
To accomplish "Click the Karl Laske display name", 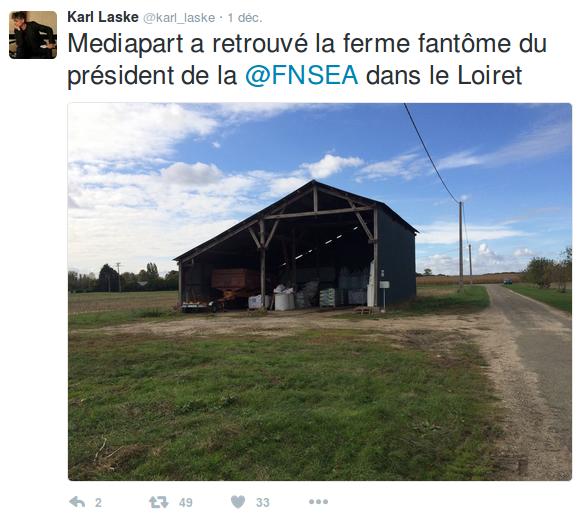I will (x=103, y=17).
